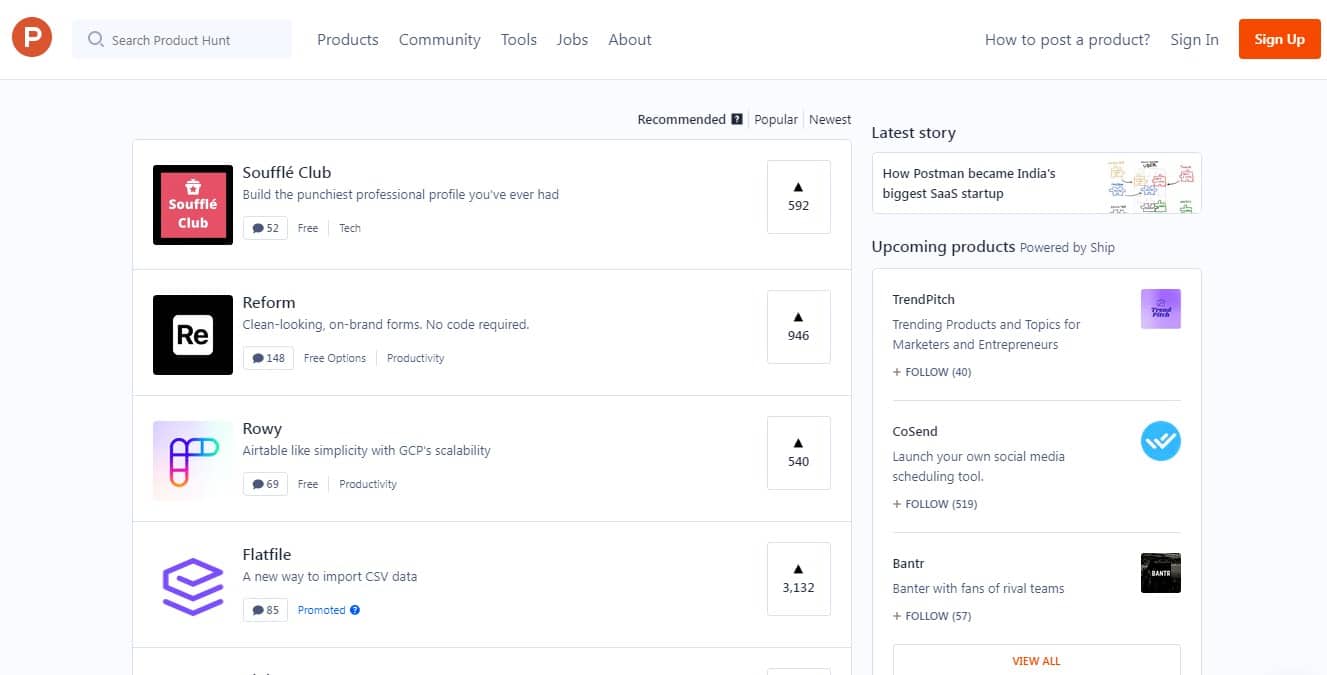Screen dimensions: 1327x675
Task: Click the Promoted label on Flatfile
Action: [x=321, y=610]
